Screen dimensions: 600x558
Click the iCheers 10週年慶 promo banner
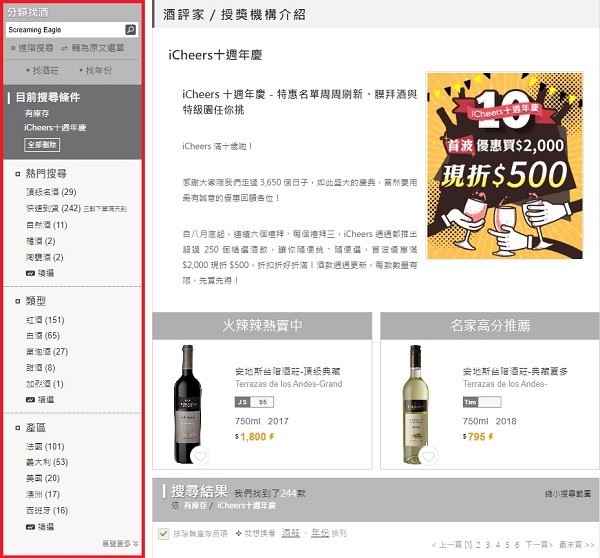click(505, 166)
